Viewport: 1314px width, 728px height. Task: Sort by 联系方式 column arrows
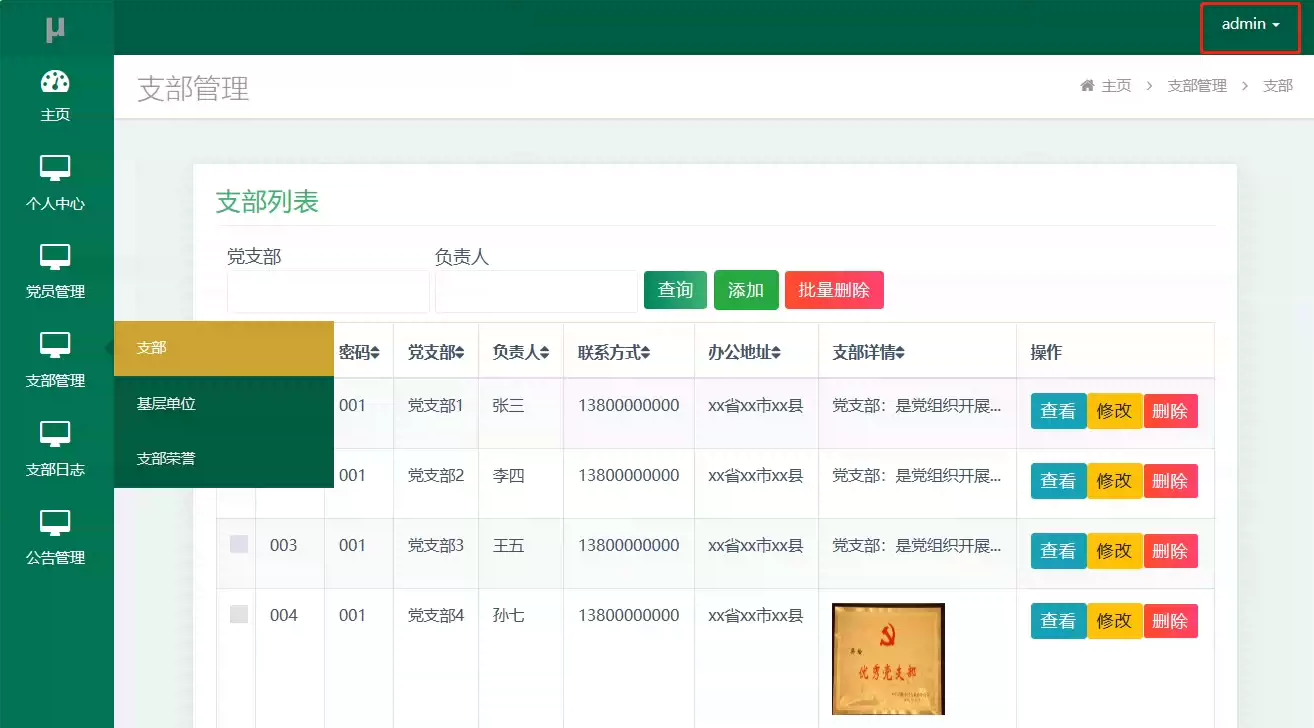click(x=645, y=352)
